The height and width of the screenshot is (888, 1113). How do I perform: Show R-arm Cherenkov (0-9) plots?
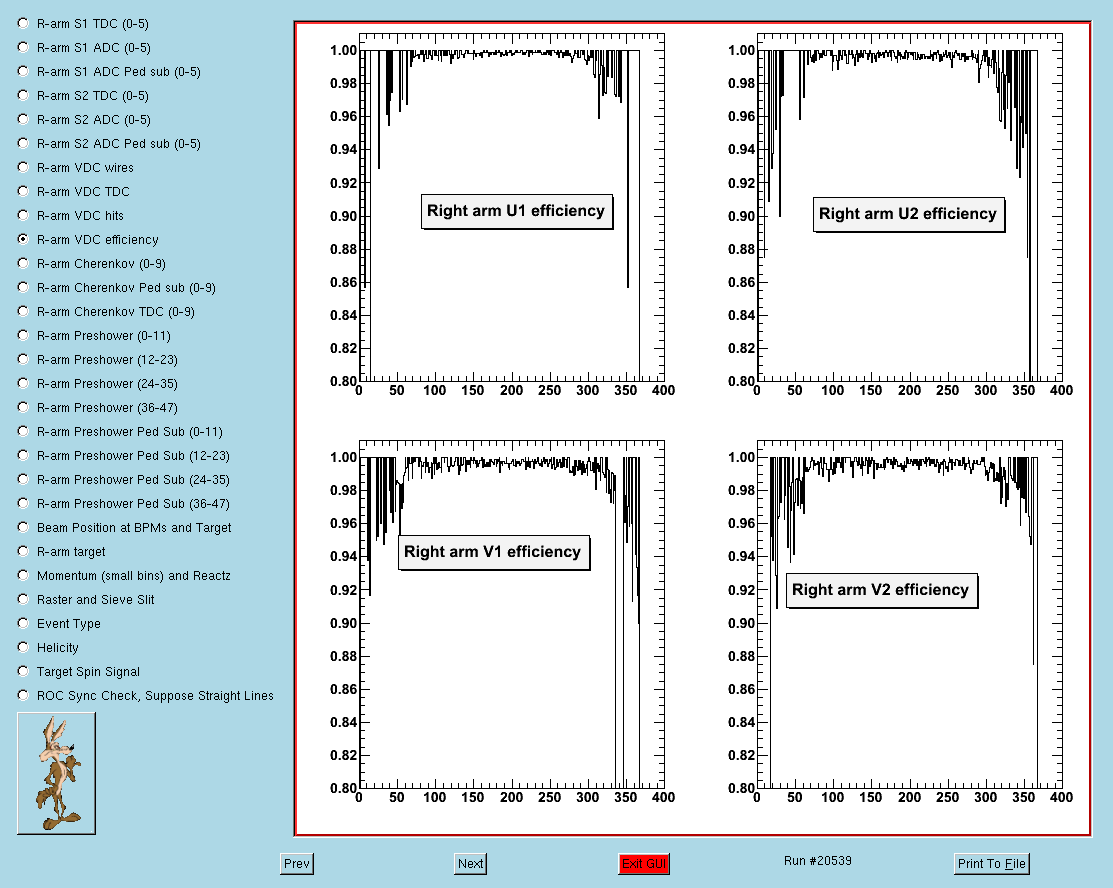tap(23, 263)
